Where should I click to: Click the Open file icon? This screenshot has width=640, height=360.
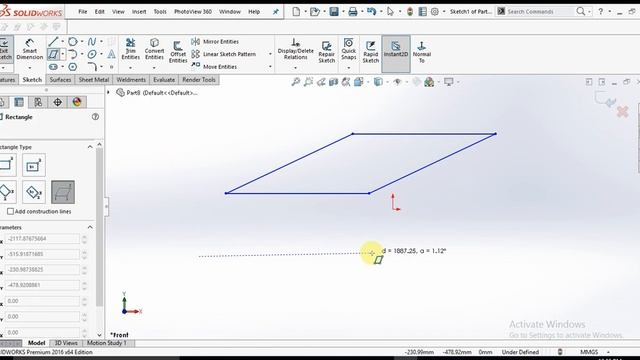314,12
